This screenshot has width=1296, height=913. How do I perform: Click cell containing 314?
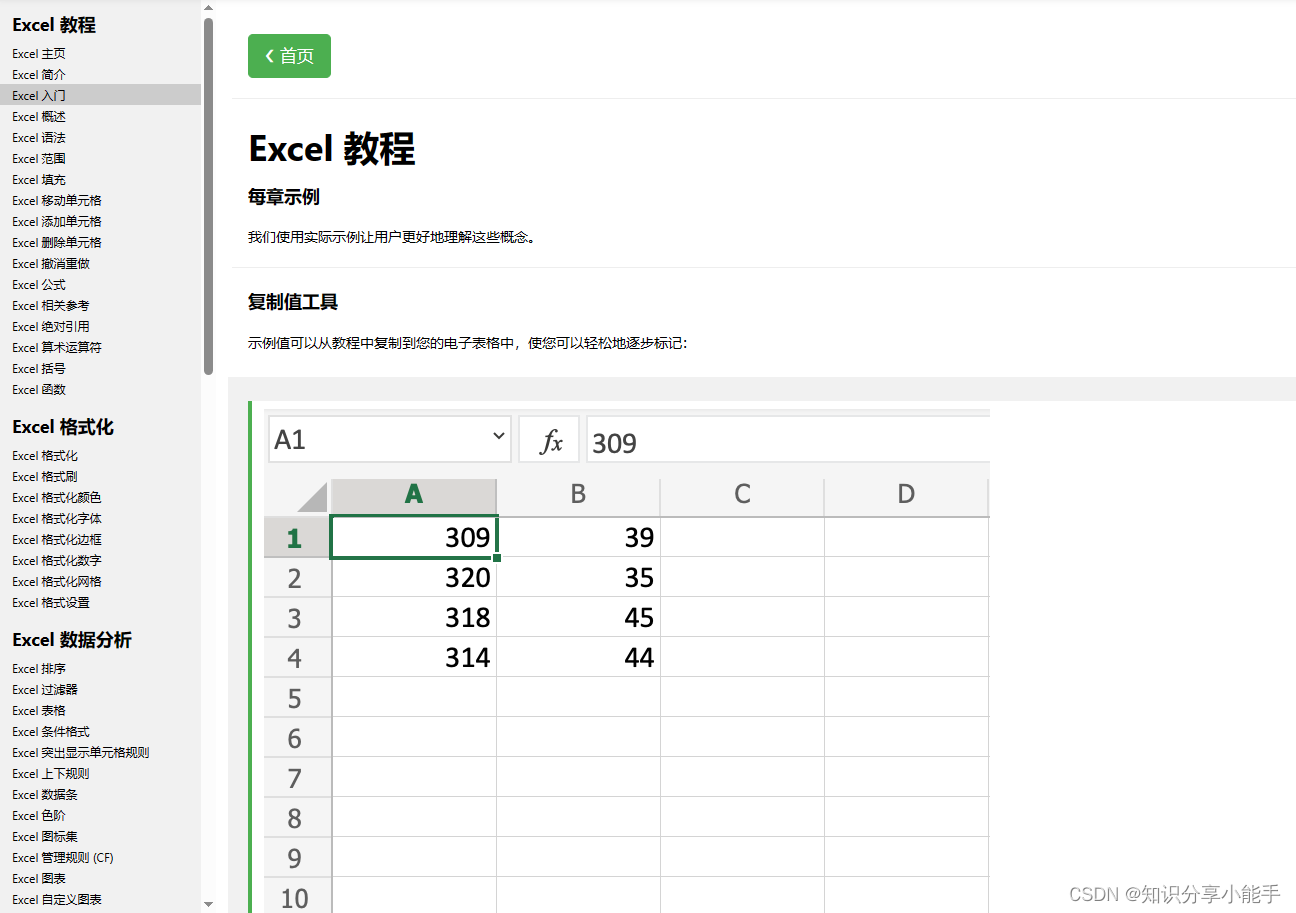tap(414, 658)
